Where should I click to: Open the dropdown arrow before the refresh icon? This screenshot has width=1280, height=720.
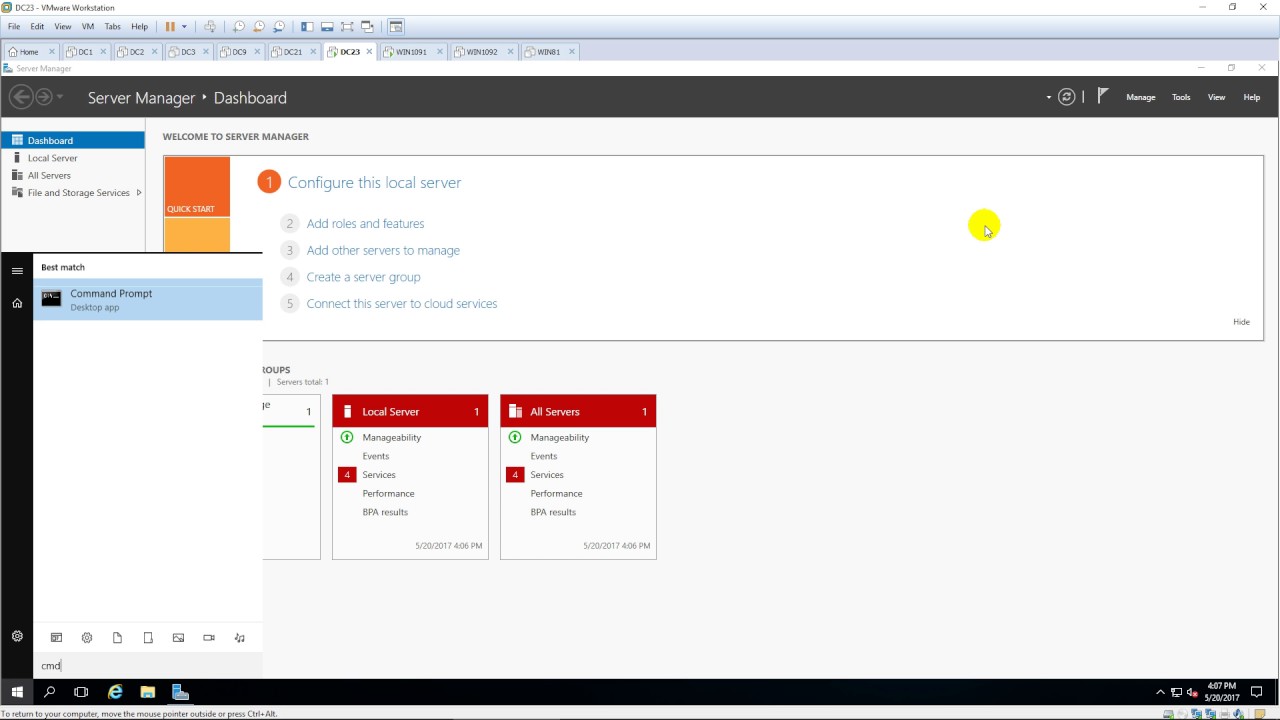pos(1049,97)
